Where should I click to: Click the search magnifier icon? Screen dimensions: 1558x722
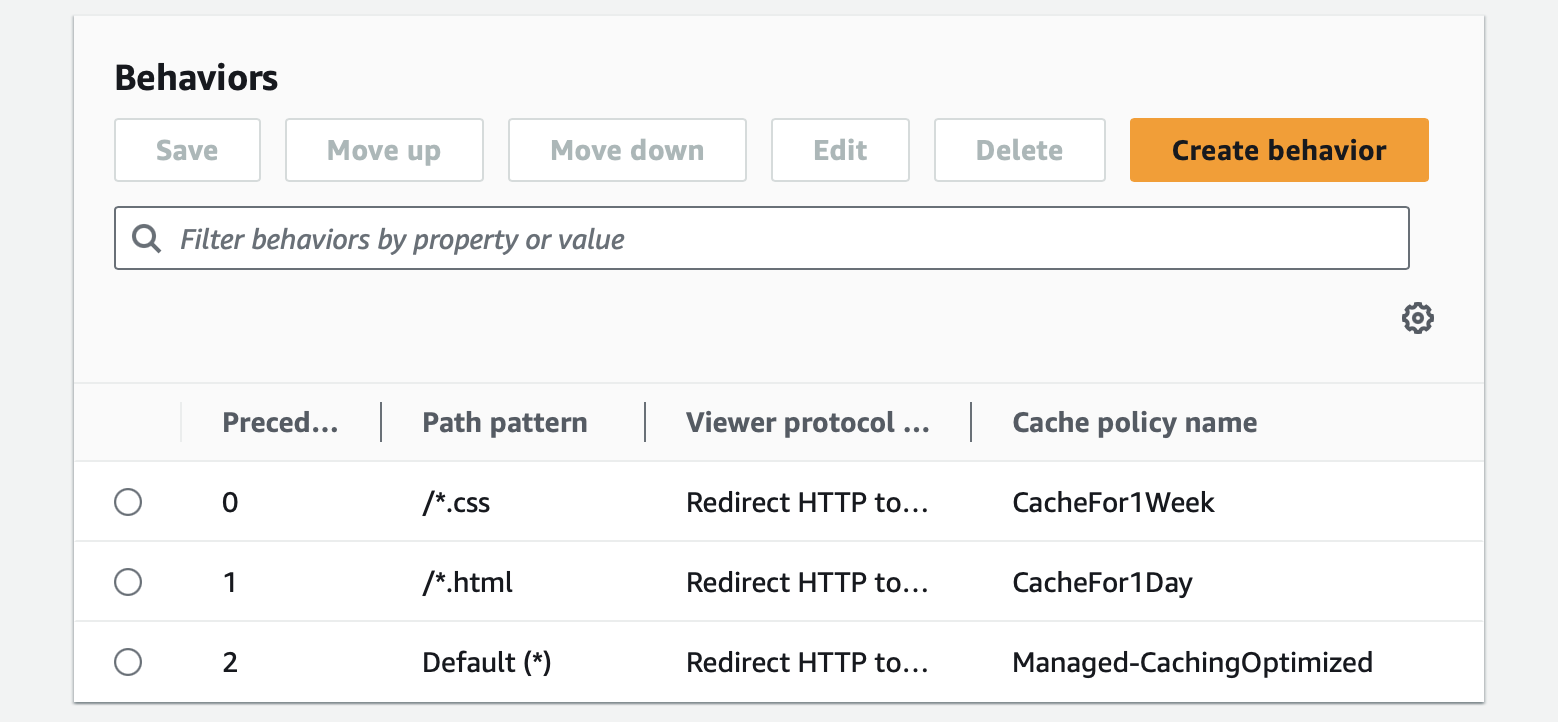[x=147, y=239]
